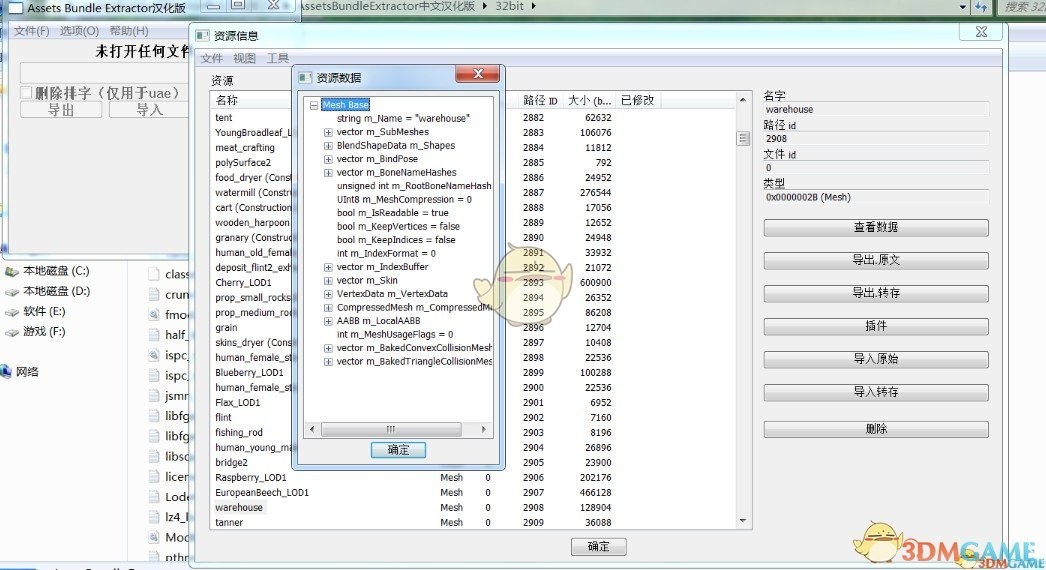Click the Local Disk (C:) drive icon
The width and height of the screenshot is (1046, 570).
(12, 271)
